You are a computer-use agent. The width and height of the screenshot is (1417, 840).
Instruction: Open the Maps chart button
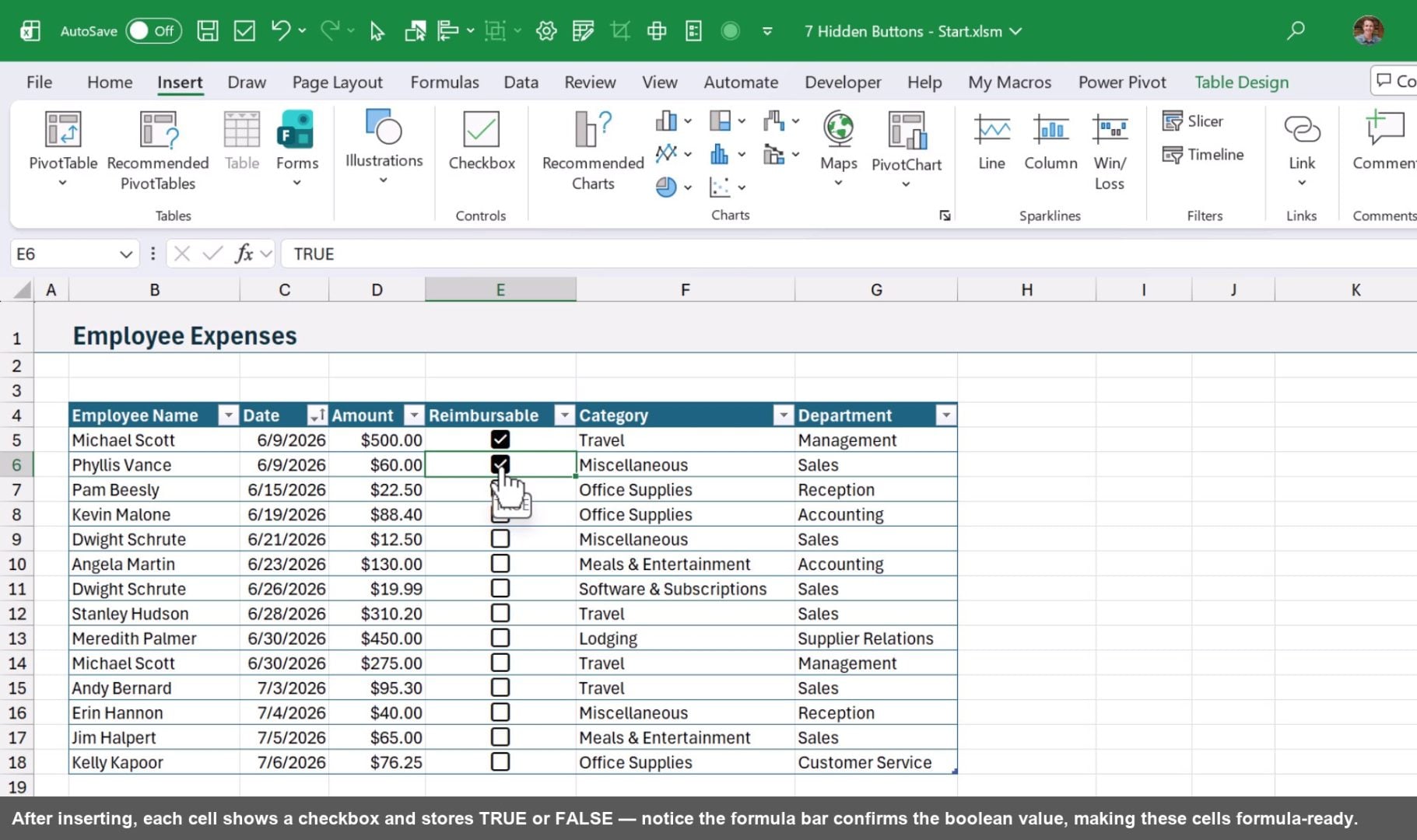839,149
